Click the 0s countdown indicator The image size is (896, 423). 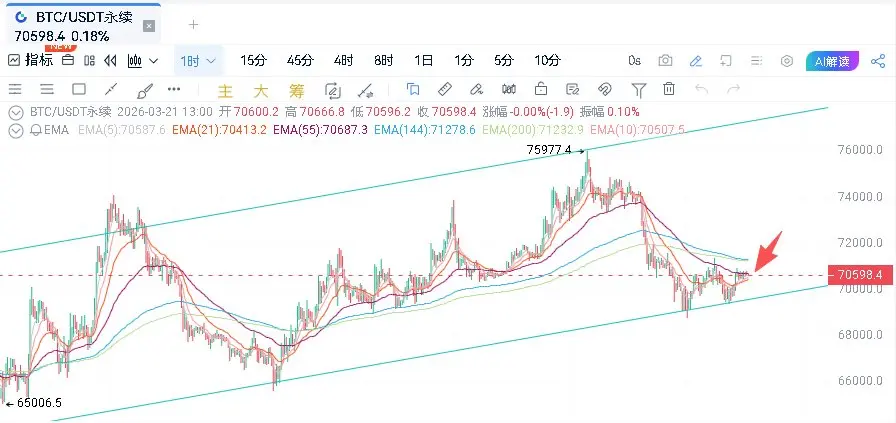click(634, 61)
